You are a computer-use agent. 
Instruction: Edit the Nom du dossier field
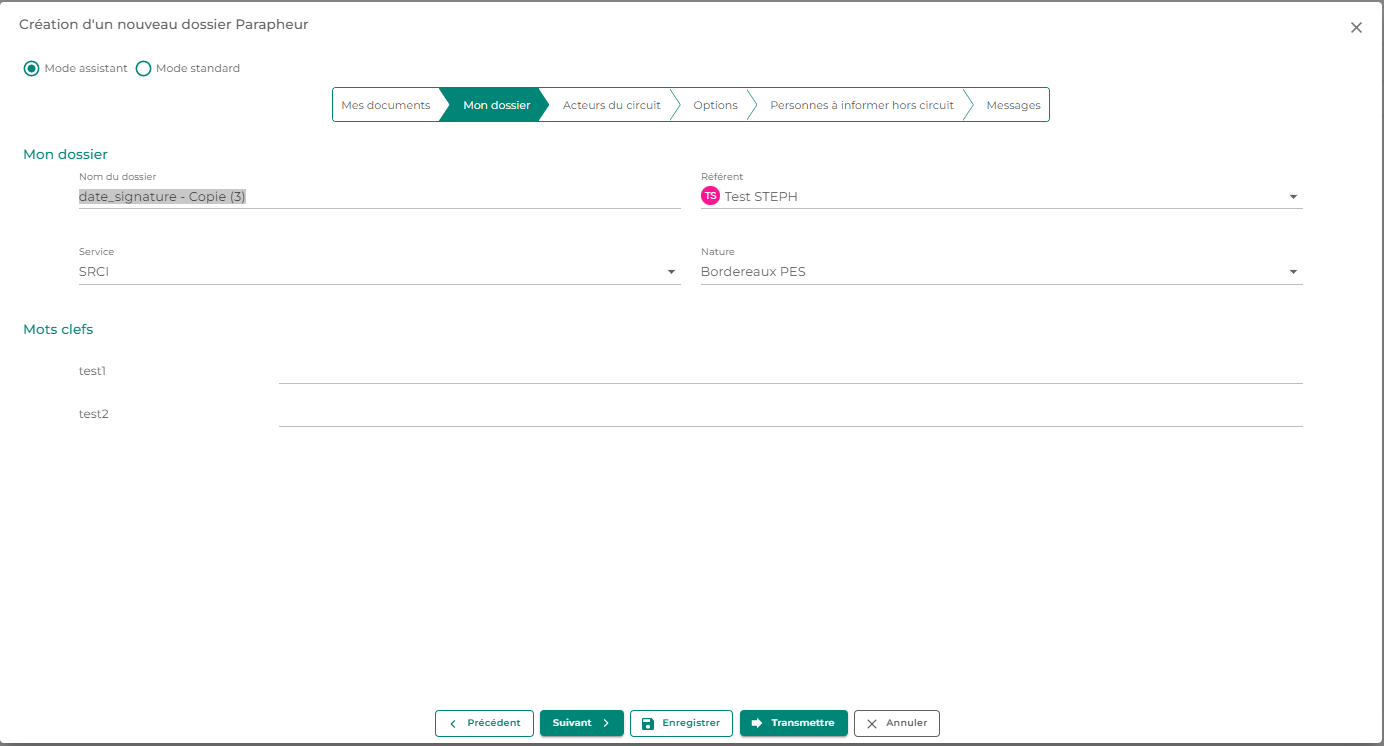pos(380,197)
